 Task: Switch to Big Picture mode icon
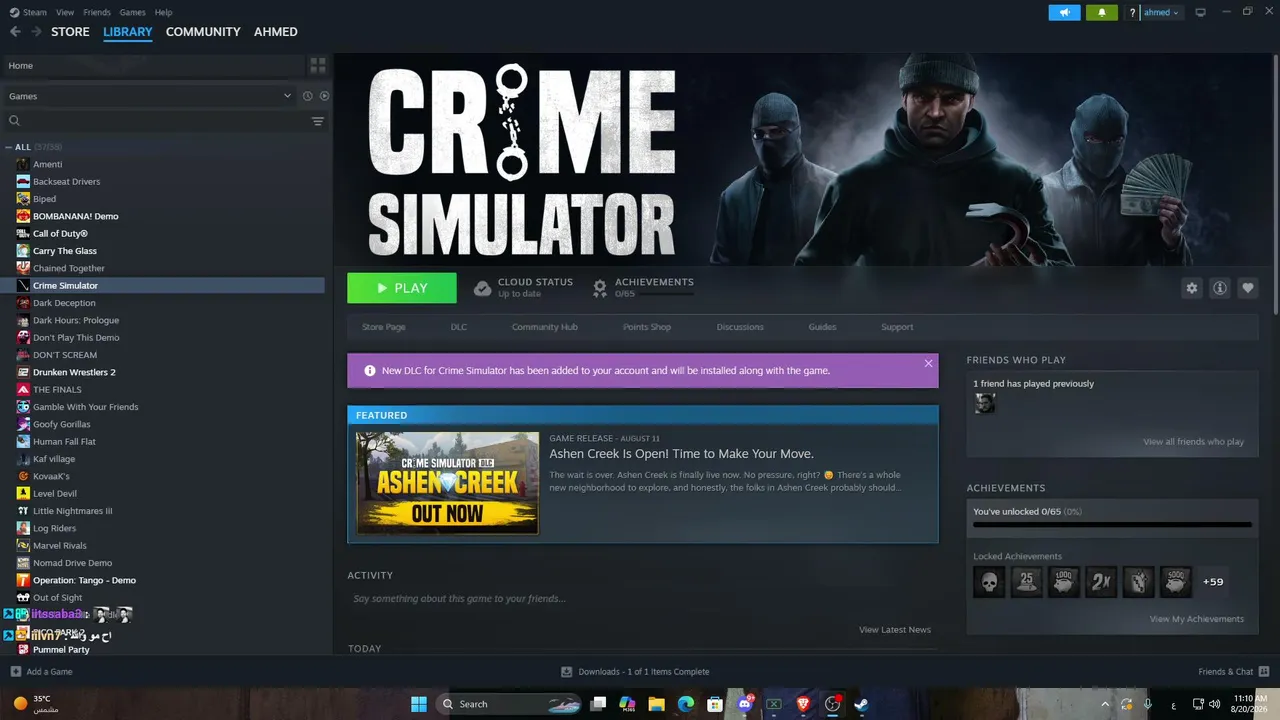click(1201, 12)
